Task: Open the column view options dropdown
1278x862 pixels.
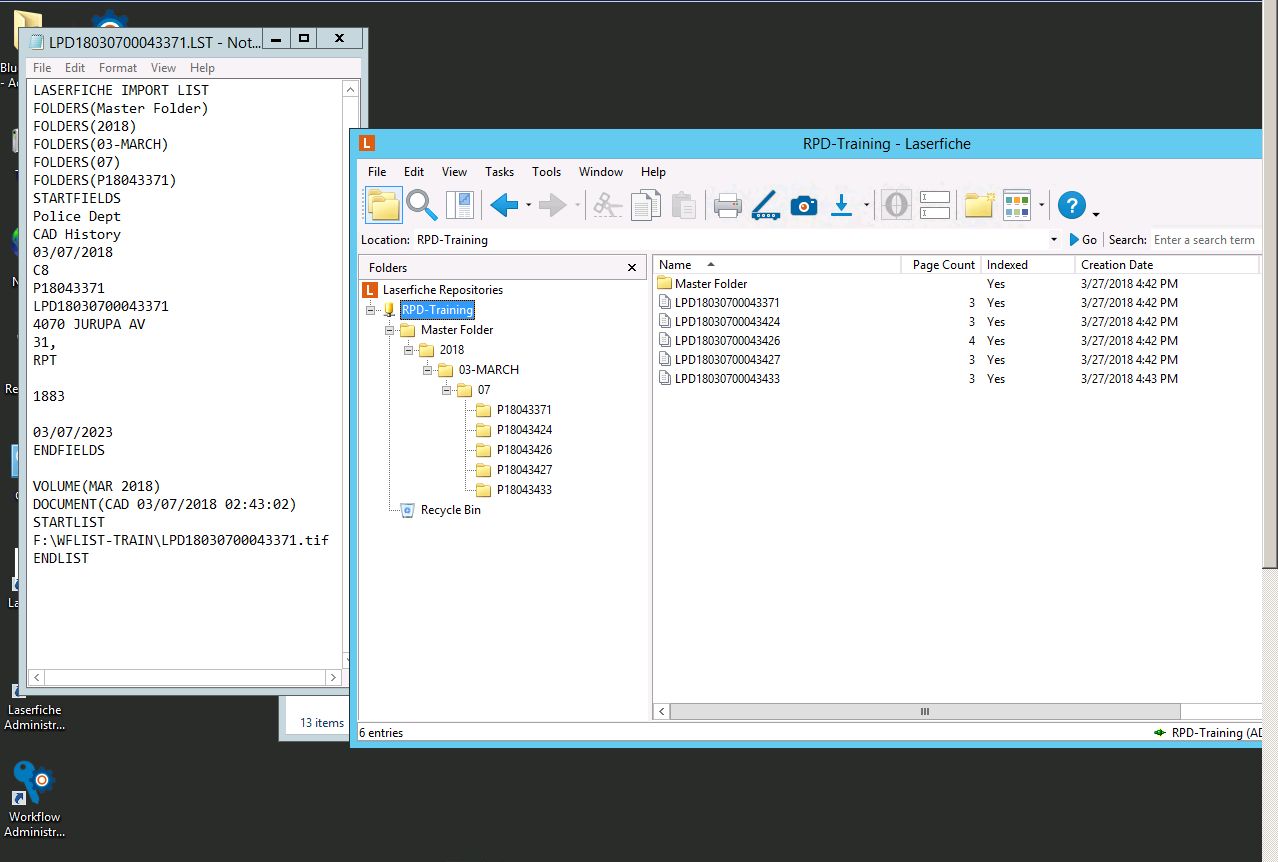Action: pyautogui.click(x=1041, y=206)
